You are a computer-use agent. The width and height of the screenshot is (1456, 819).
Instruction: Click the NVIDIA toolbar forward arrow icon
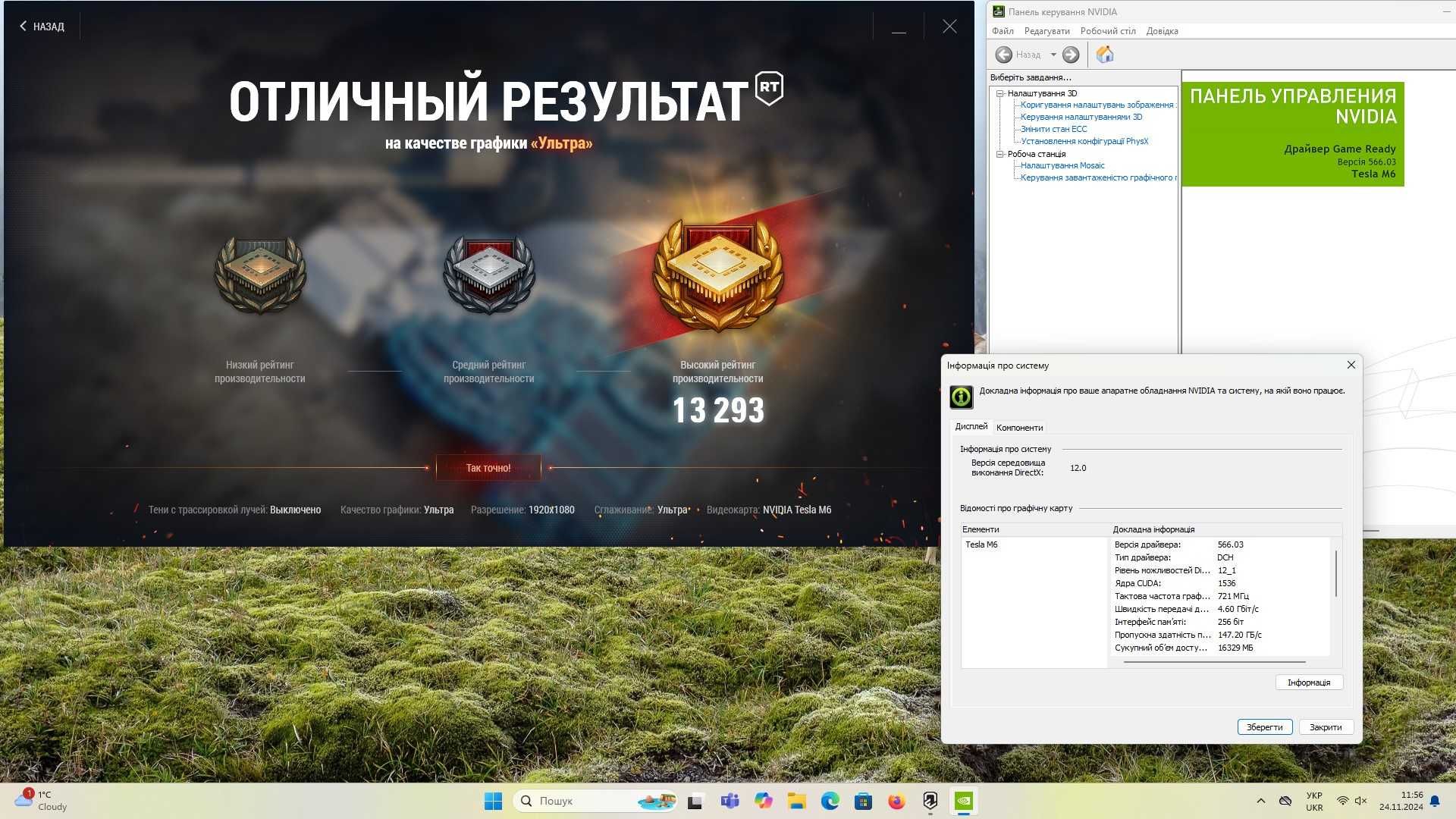[1071, 55]
